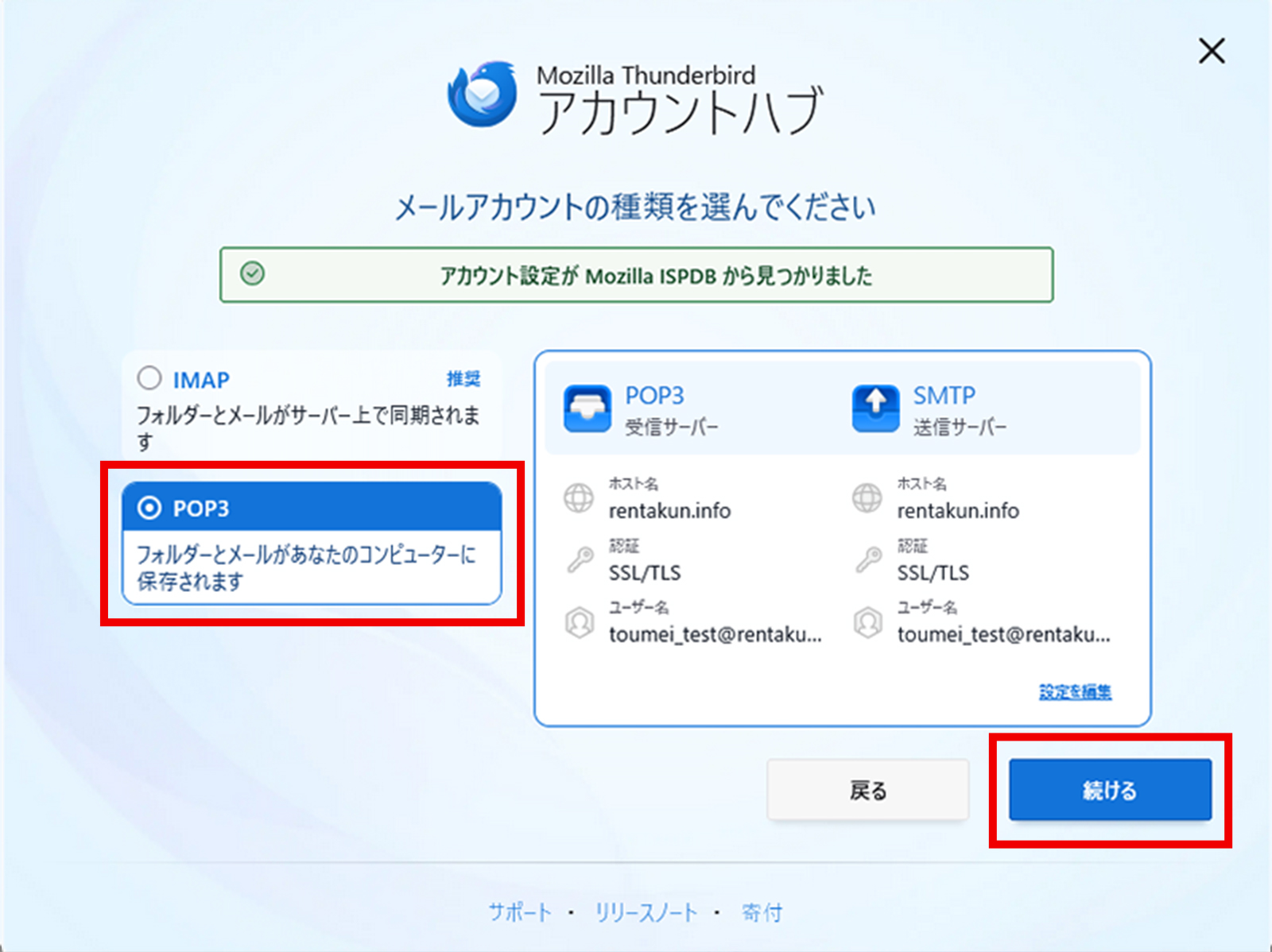
Task: Close the Account Hub dialog
Action: coord(1212,52)
